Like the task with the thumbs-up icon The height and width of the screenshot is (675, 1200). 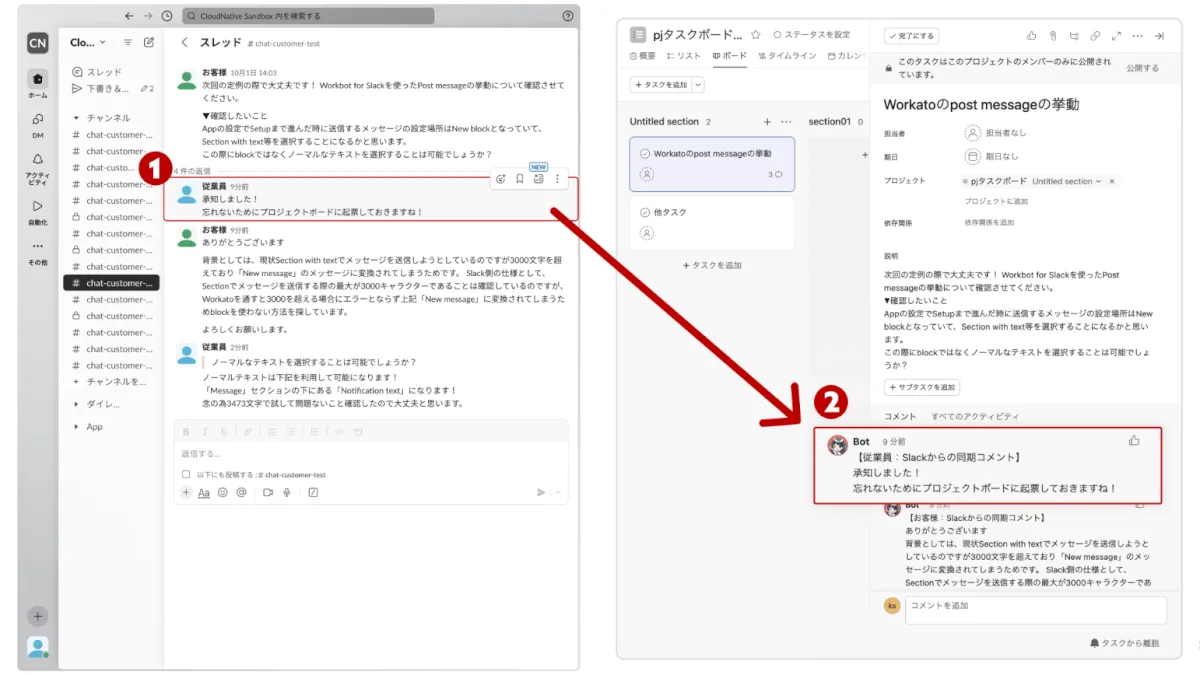click(1032, 36)
